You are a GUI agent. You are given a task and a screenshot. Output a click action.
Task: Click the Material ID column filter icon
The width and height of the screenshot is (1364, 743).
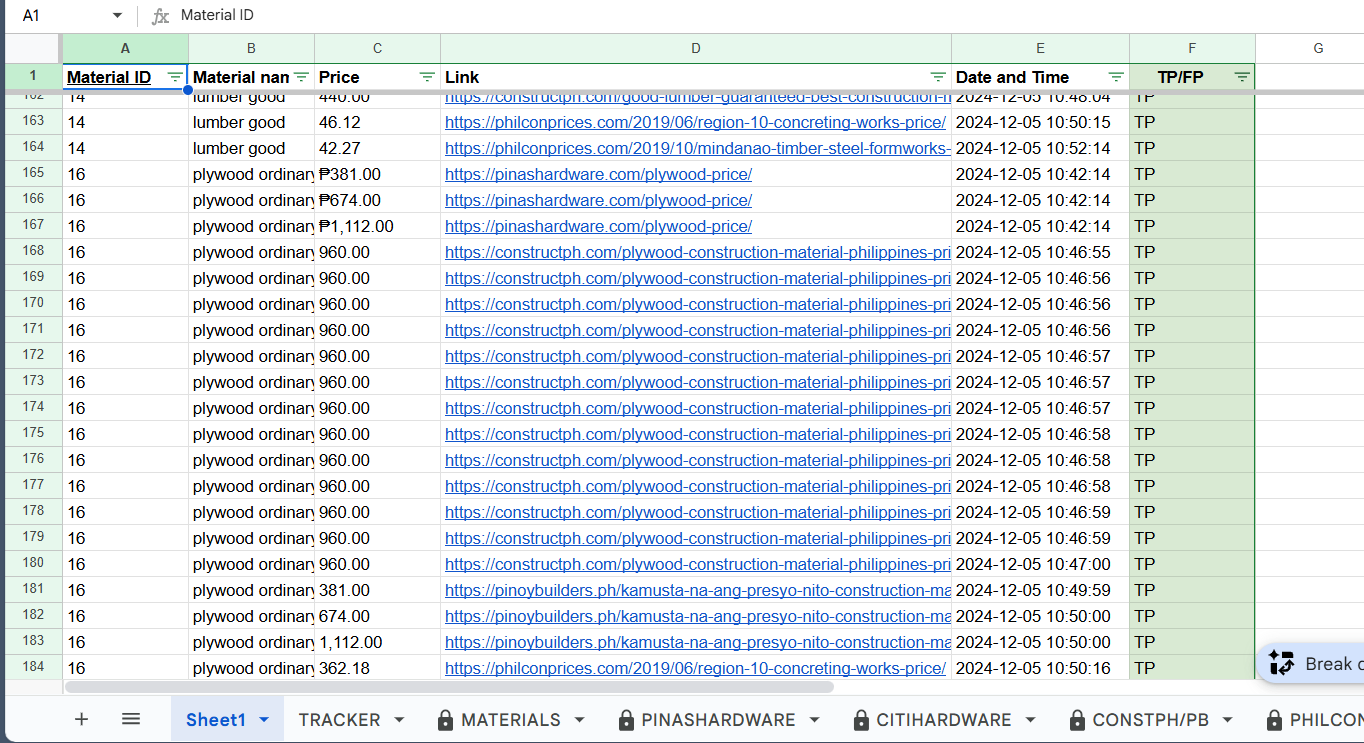click(175, 77)
